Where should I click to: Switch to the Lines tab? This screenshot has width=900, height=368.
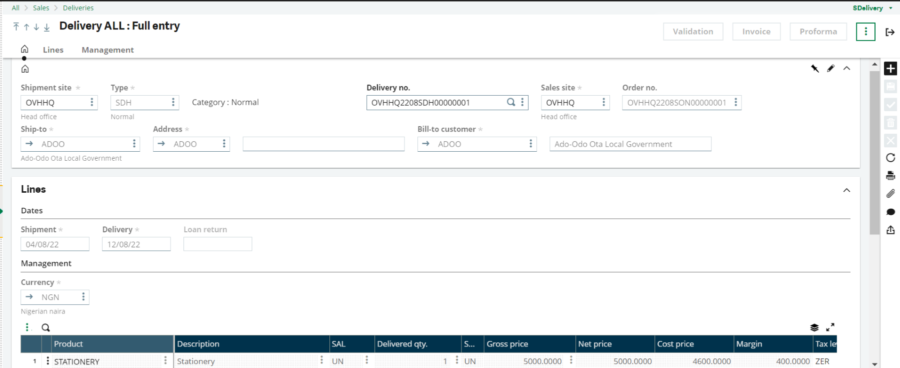point(53,50)
